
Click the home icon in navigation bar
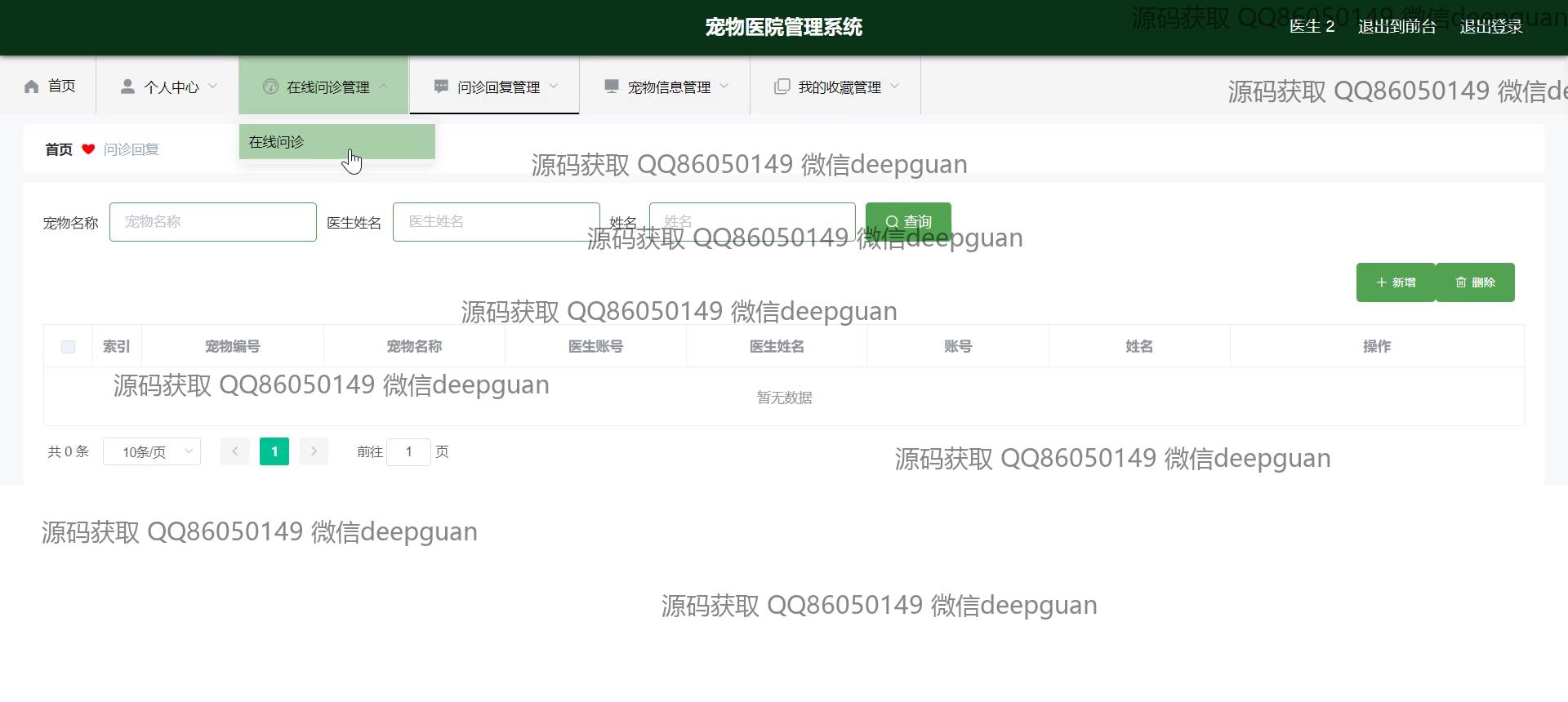click(x=32, y=87)
